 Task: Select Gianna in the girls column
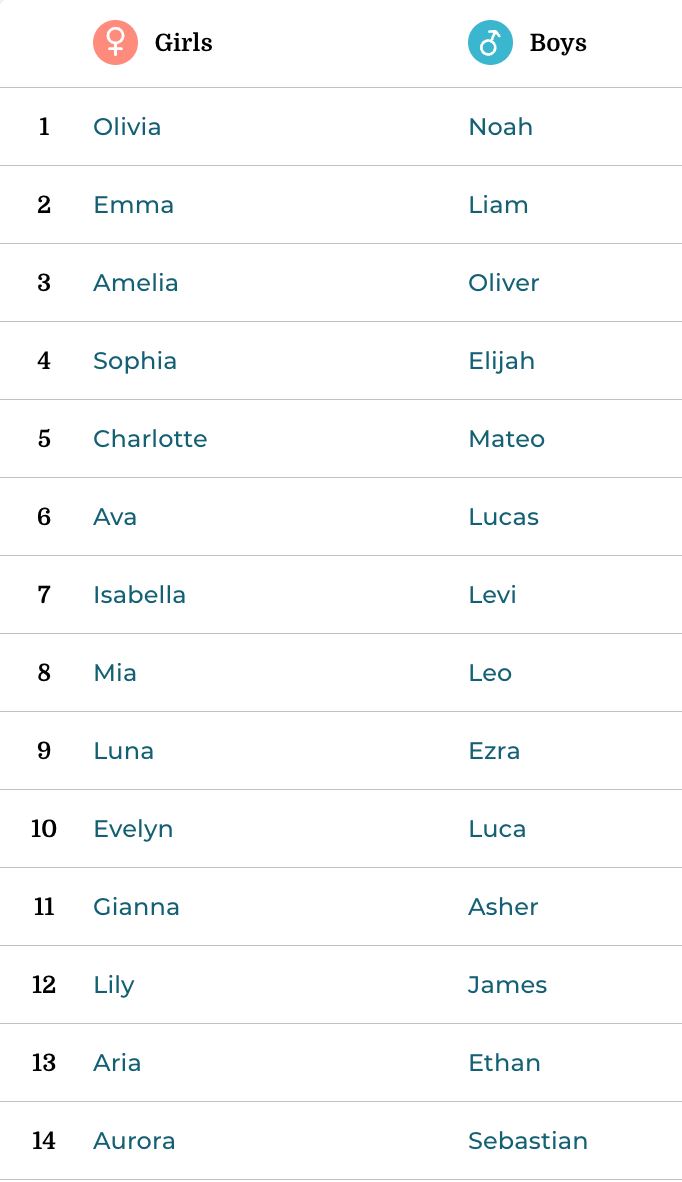[136, 907]
